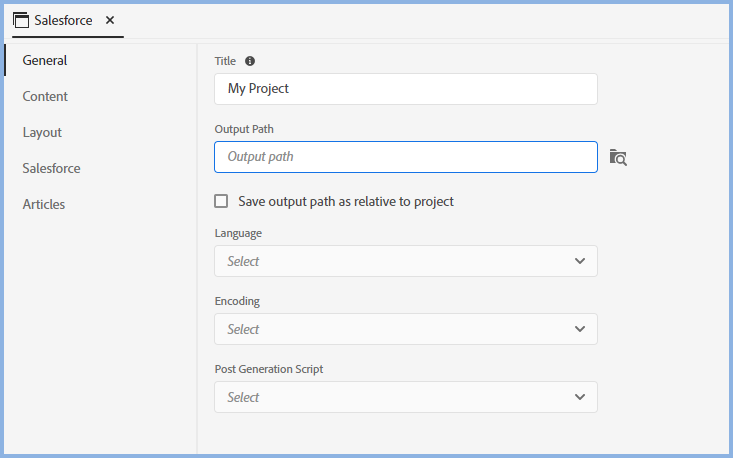
Task: Show the Articles section
Action: pyautogui.click(x=44, y=204)
